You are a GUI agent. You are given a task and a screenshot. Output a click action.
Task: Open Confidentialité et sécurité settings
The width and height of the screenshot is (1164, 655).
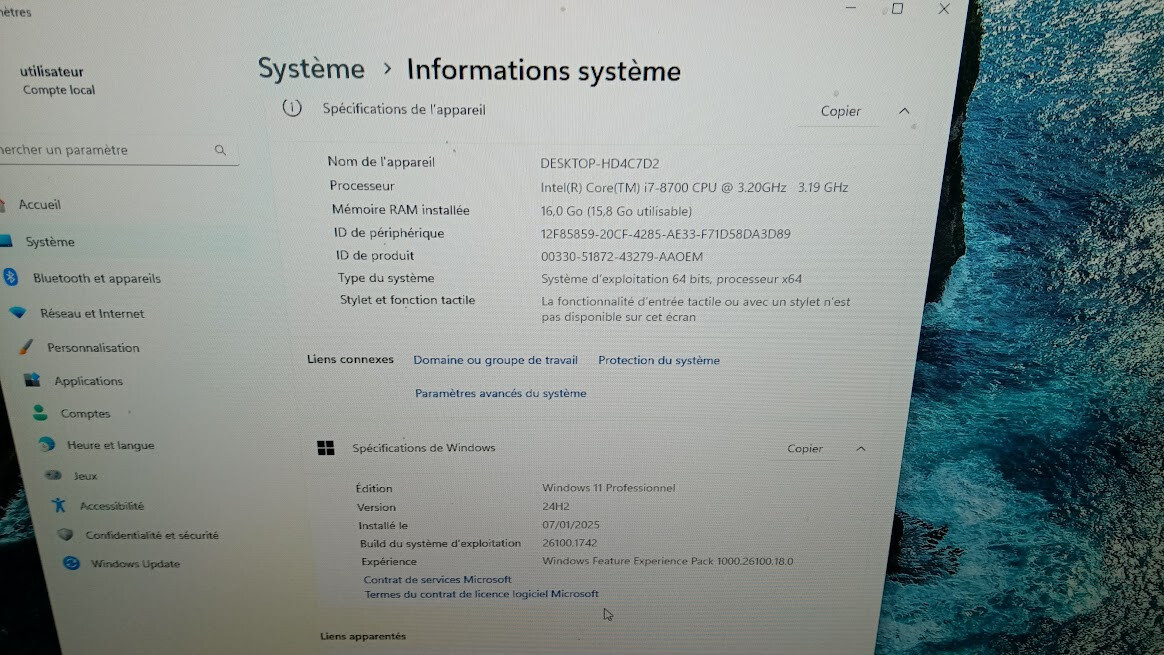[151, 535]
